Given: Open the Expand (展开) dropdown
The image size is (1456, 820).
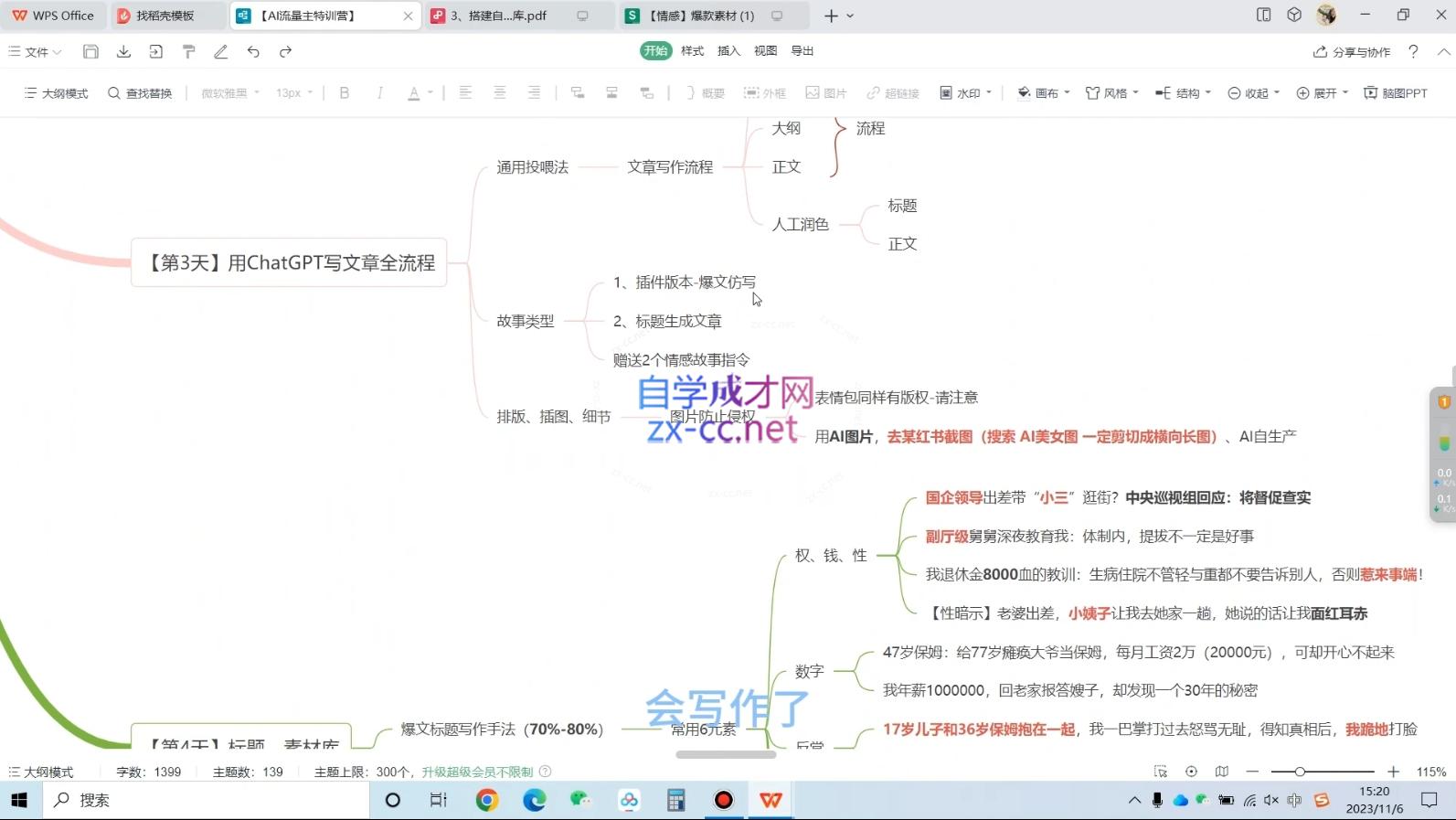Looking at the screenshot, I should 1322,93.
